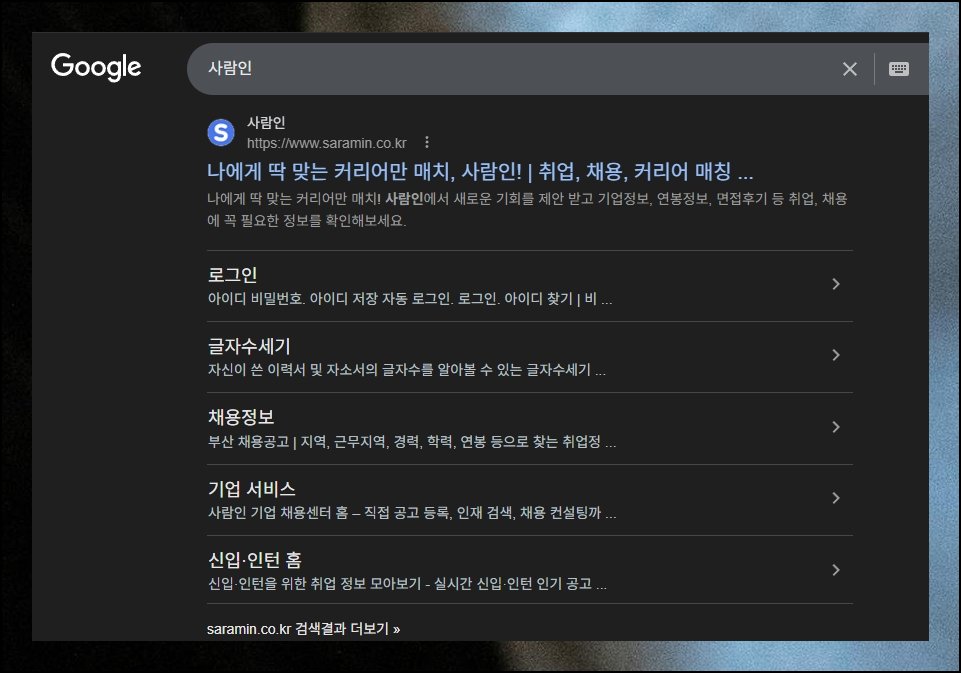Click the 사람인 기업 채용센터 홈 description text
The width and height of the screenshot is (961, 673).
pos(412,512)
